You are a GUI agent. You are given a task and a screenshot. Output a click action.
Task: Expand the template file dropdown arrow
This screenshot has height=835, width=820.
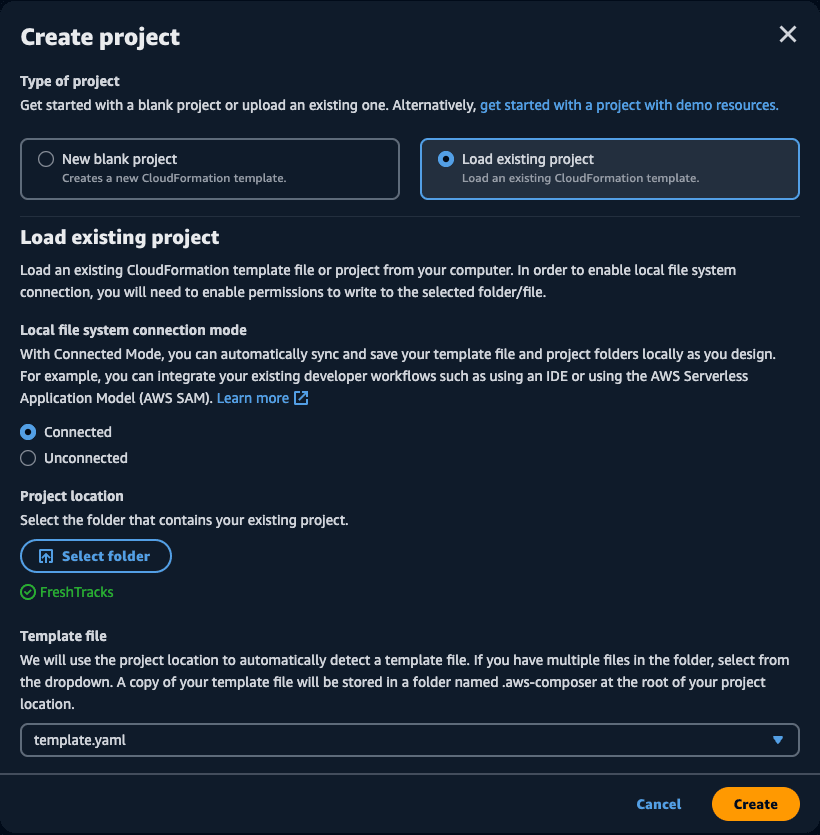point(777,740)
